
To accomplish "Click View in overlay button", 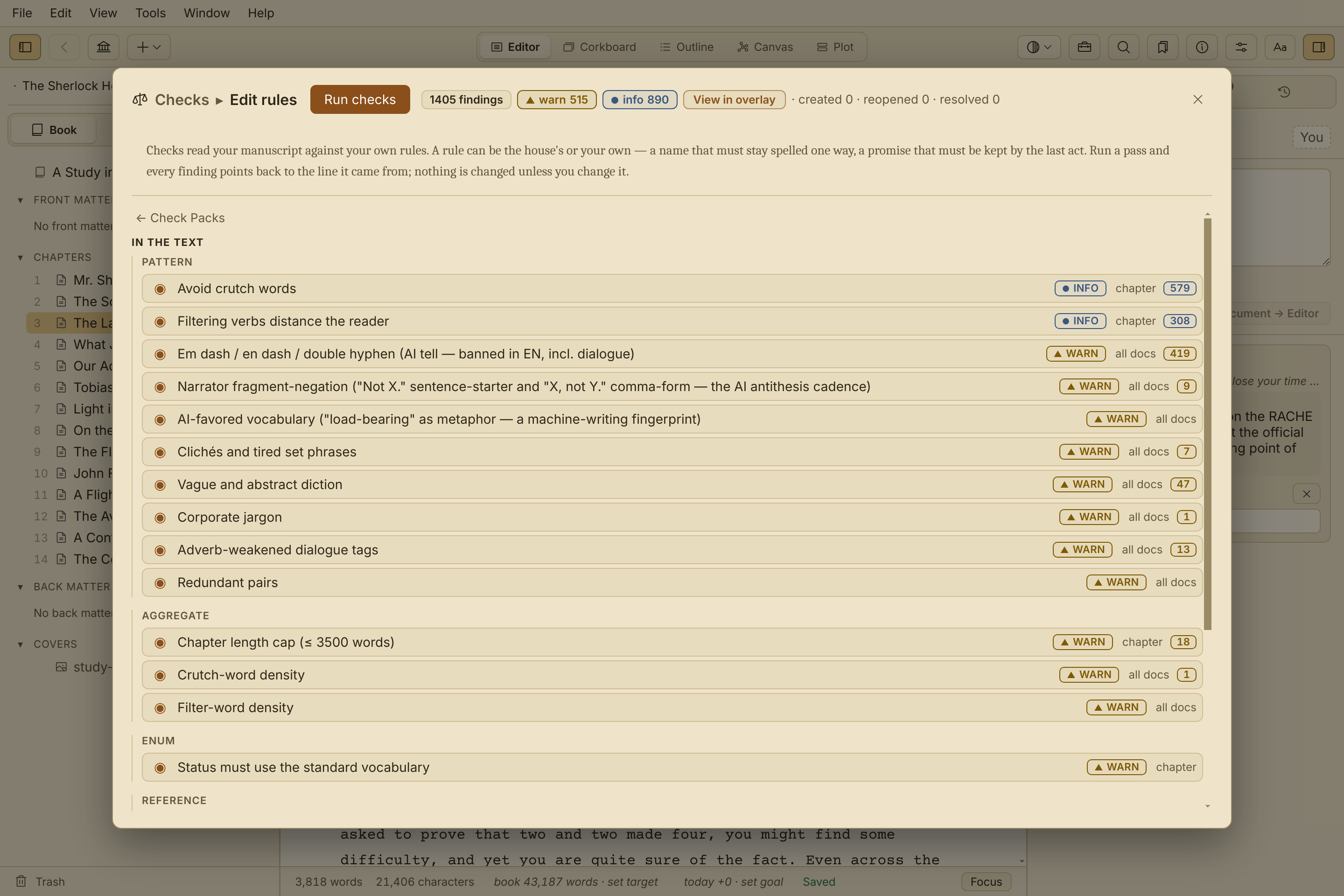I will [734, 99].
